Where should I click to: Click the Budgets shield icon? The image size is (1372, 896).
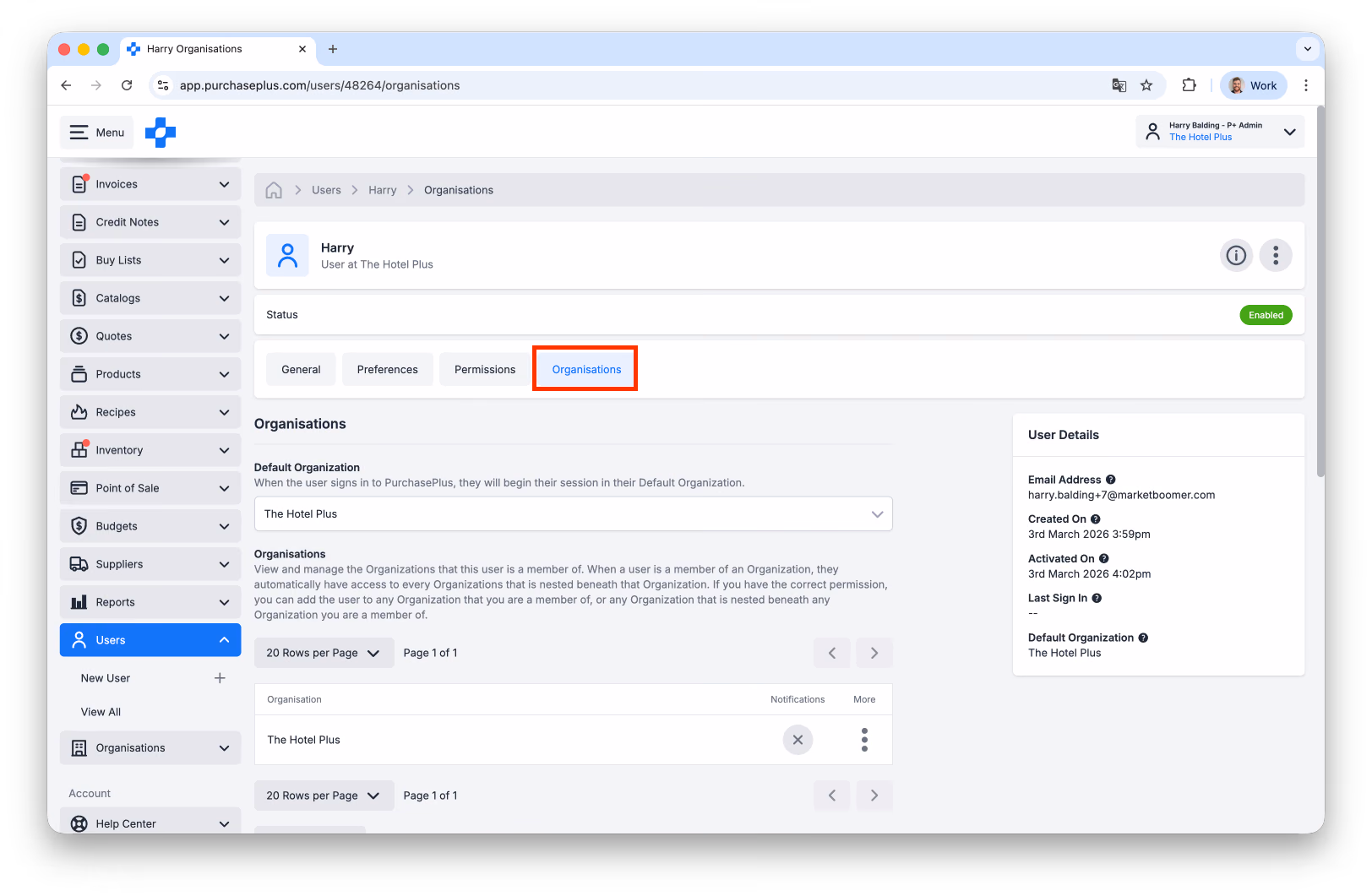(x=79, y=526)
